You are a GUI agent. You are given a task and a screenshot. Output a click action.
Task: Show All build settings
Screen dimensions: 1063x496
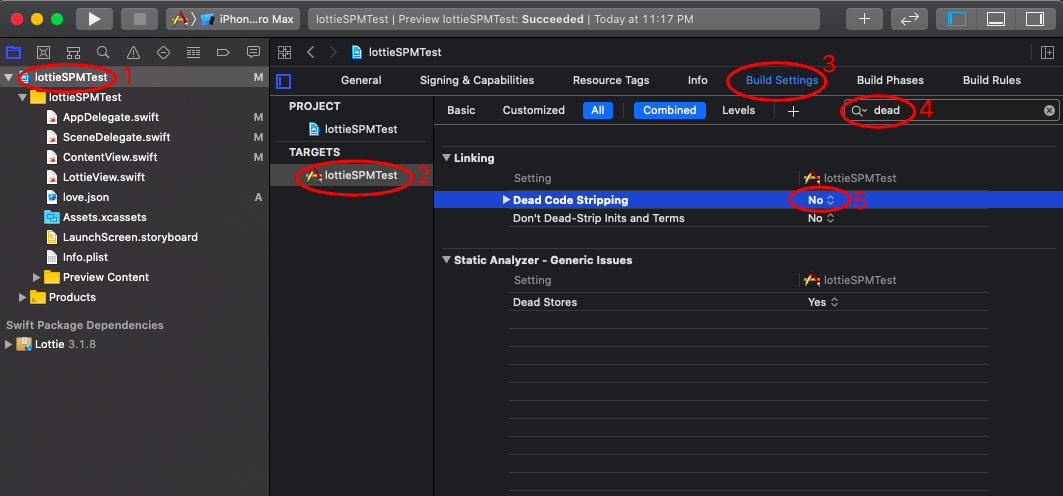[x=598, y=110]
